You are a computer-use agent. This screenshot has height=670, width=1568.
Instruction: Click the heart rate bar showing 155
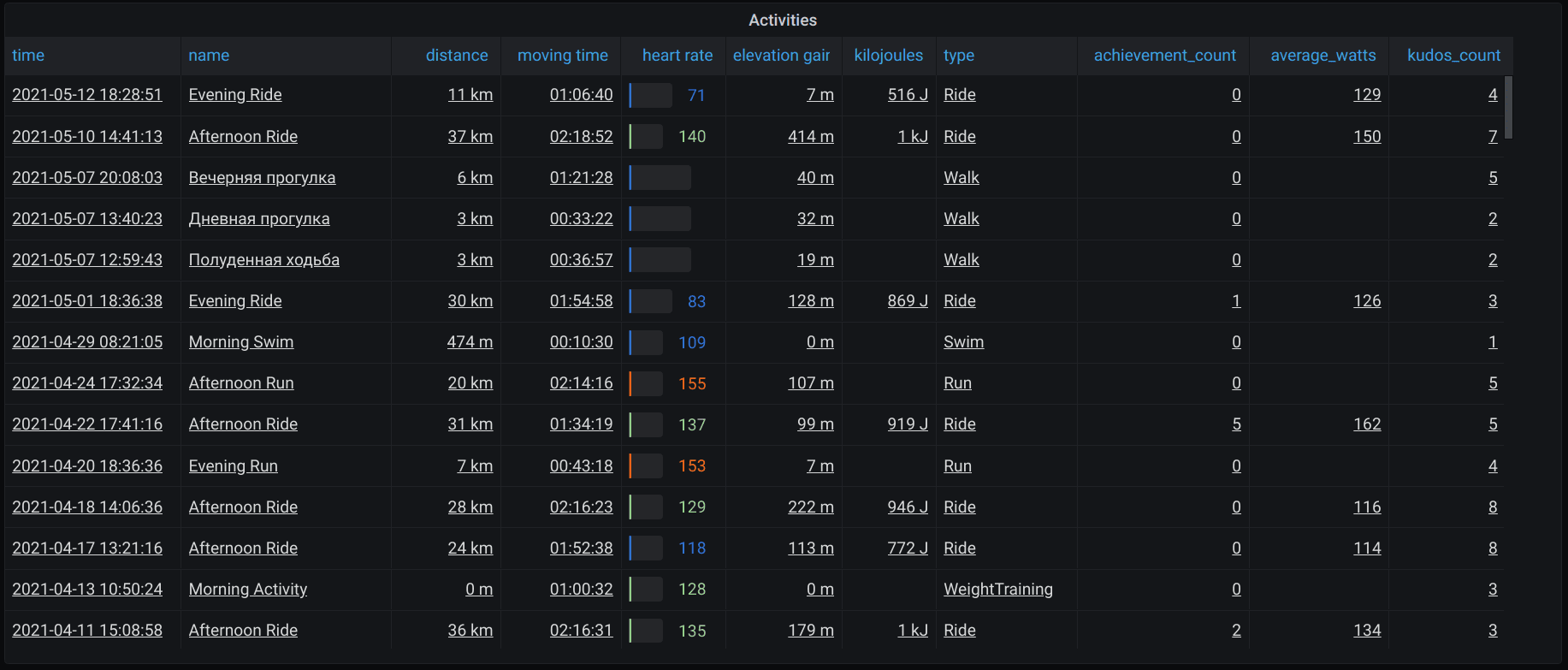pyautogui.click(x=647, y=383)
